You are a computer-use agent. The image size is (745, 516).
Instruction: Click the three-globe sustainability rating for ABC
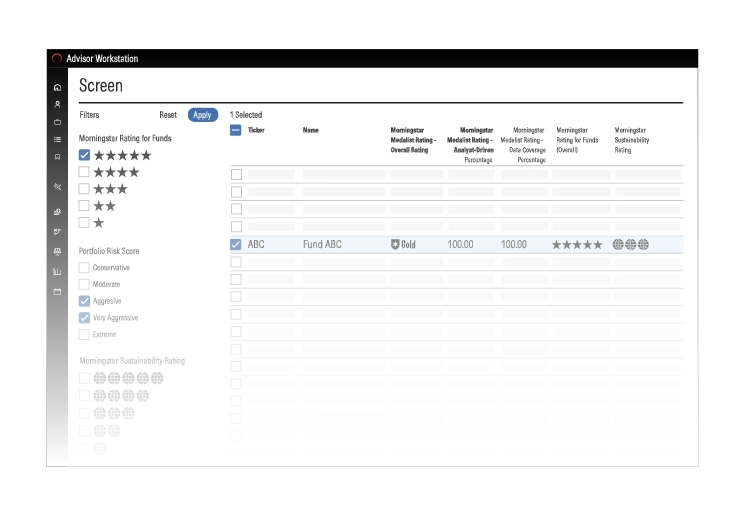(630, 244)
